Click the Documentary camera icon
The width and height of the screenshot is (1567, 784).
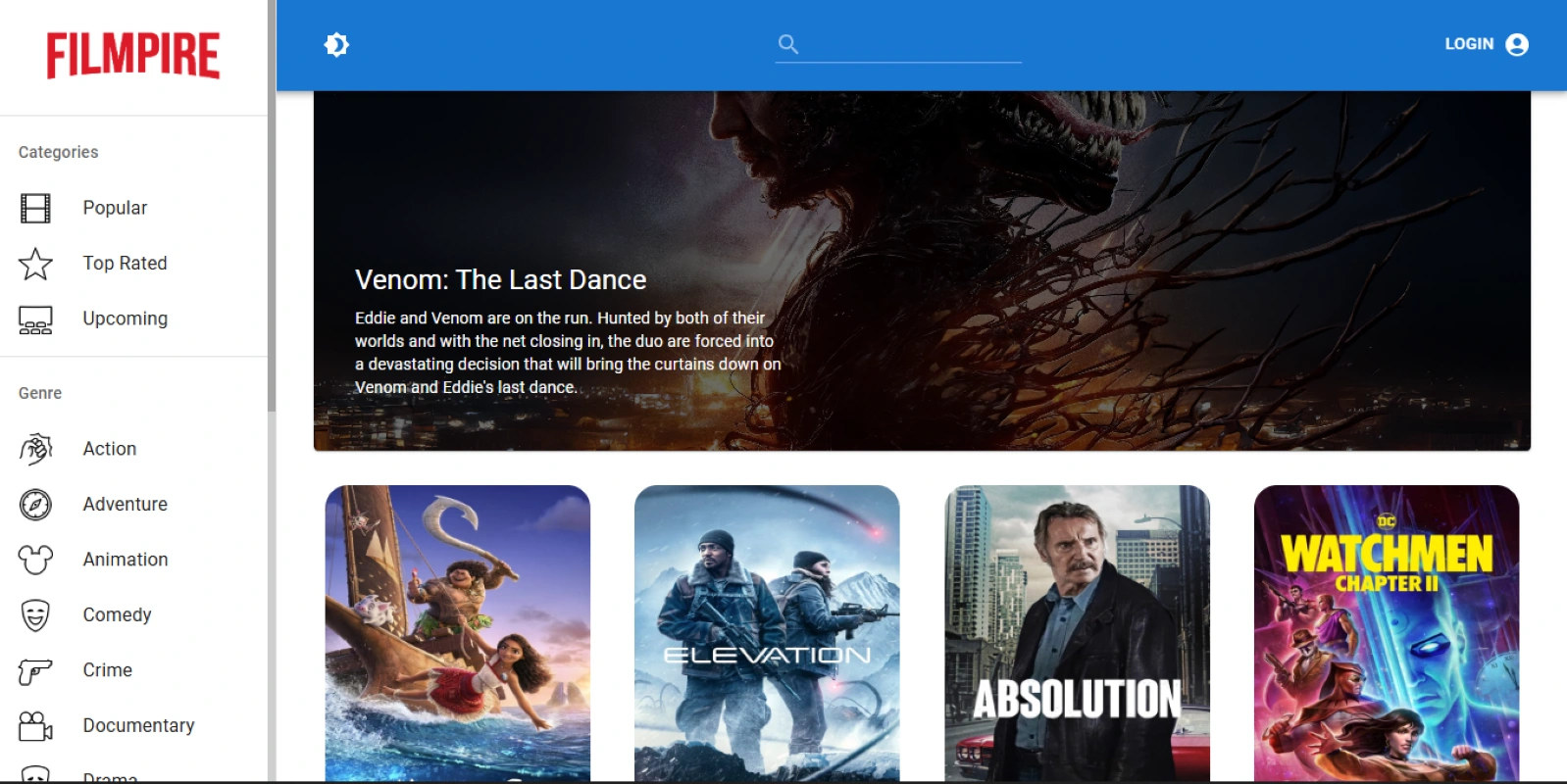coord(35,726)
